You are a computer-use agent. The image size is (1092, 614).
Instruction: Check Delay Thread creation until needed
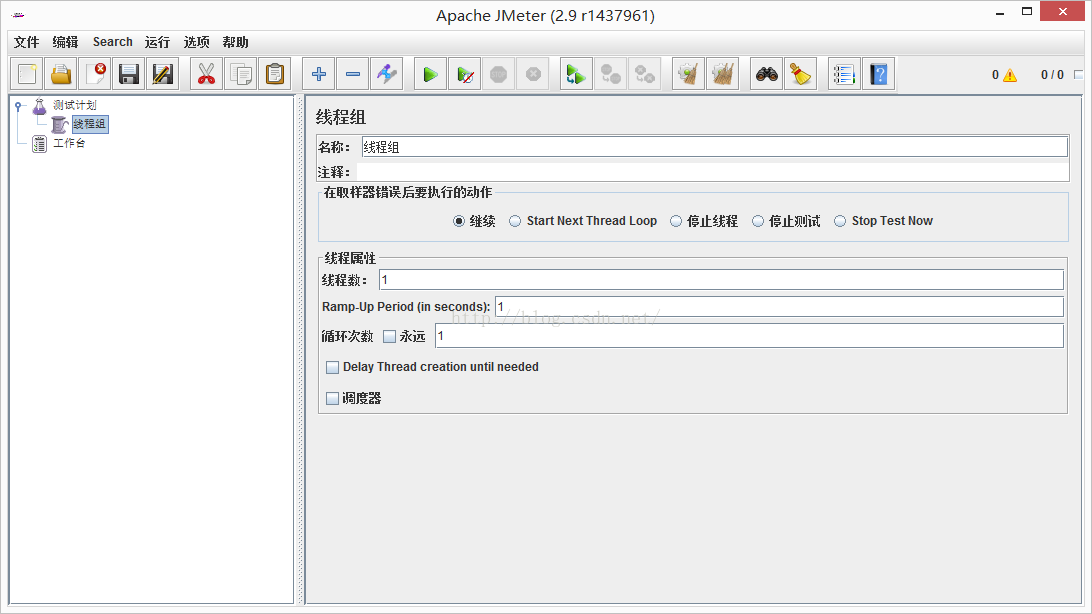(333, 368)
